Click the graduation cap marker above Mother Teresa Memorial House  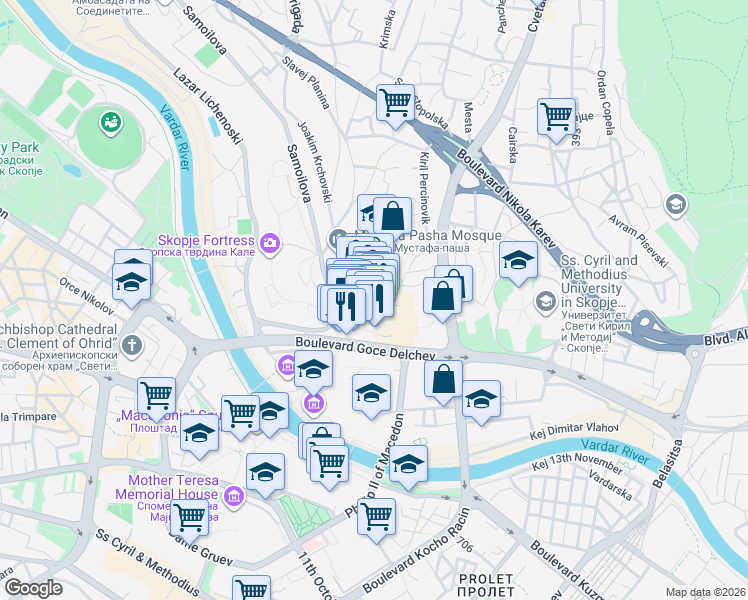[265, 475]
